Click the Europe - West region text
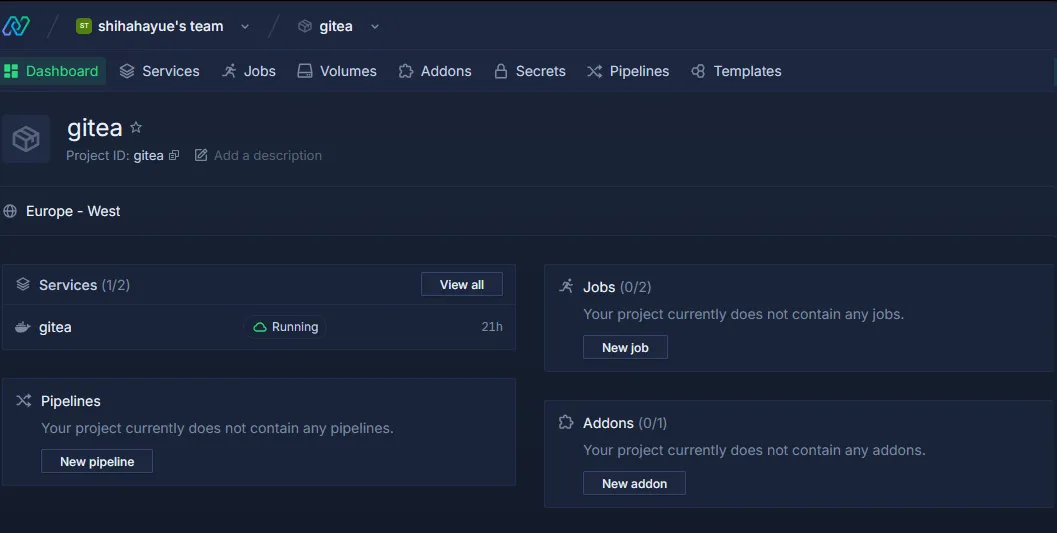 (x=73, y=211)
